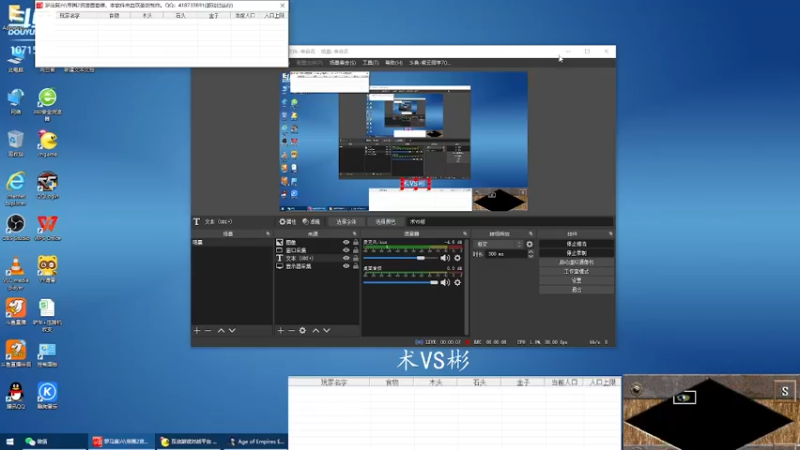The image size is (800, 450).
Task: Adjust microphone volume slider in mixer
Action: click(x=401, y=258)
